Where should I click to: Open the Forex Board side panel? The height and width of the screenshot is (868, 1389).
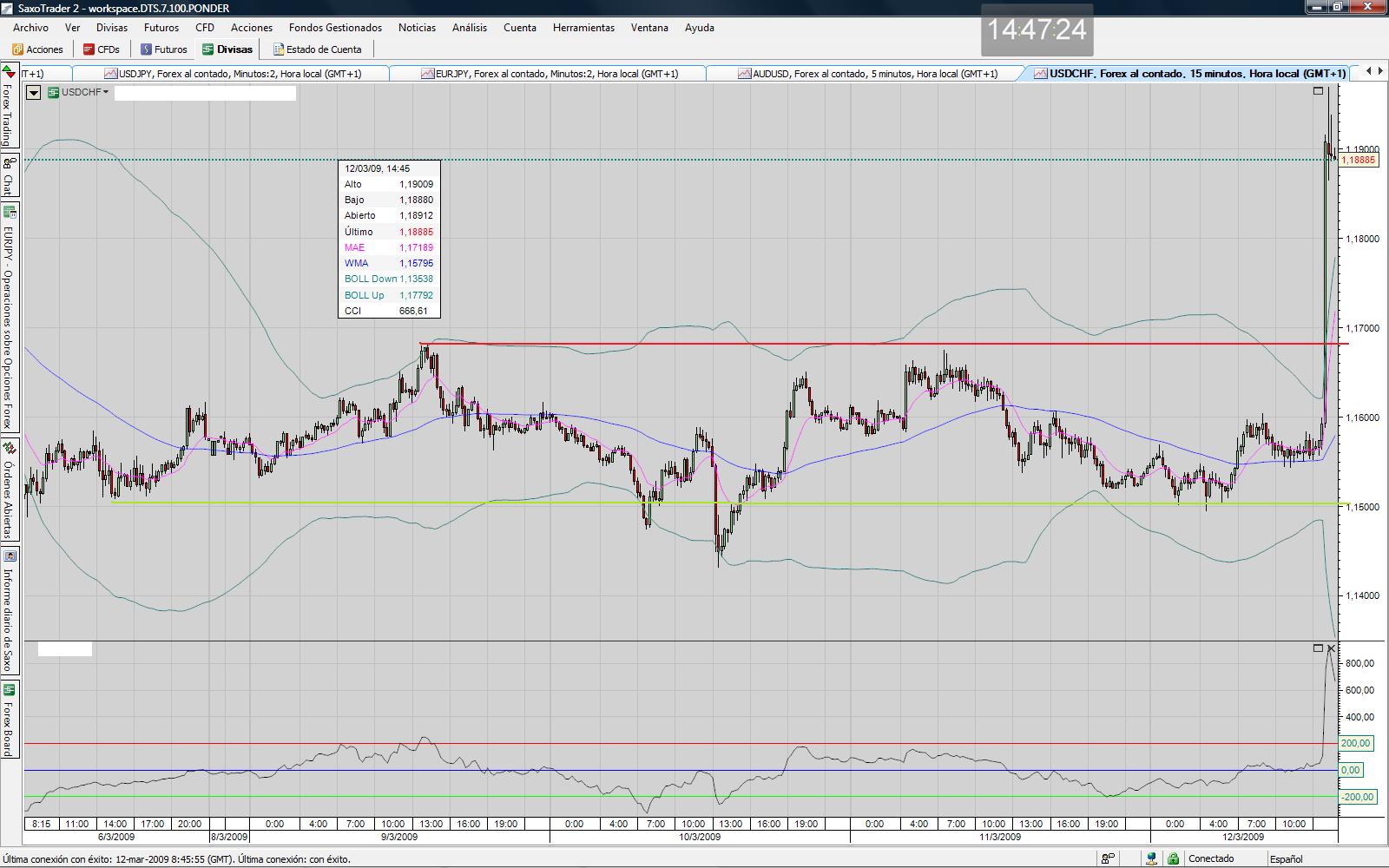(9, 720)
